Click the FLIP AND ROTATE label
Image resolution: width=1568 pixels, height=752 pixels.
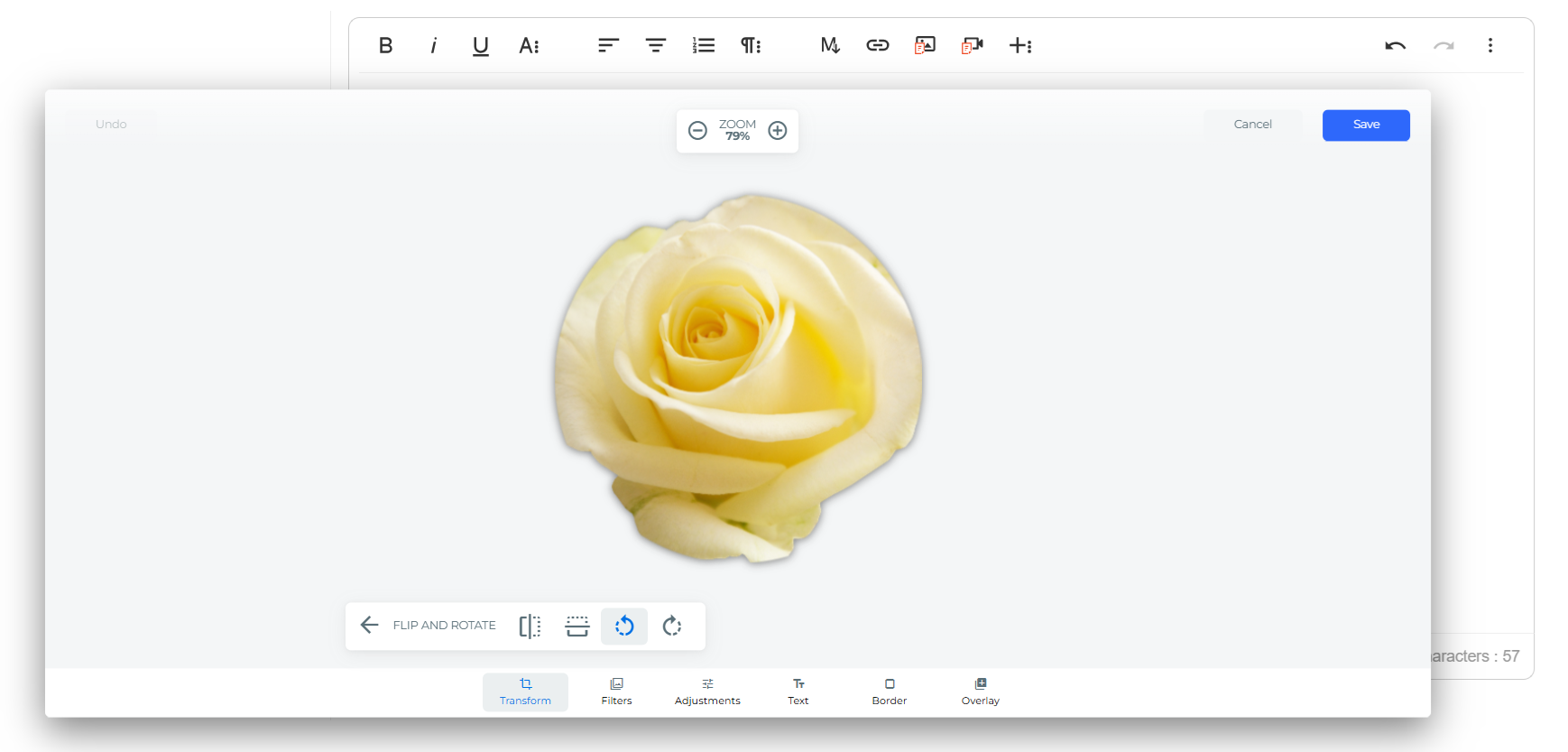click(x=444, y=626)
